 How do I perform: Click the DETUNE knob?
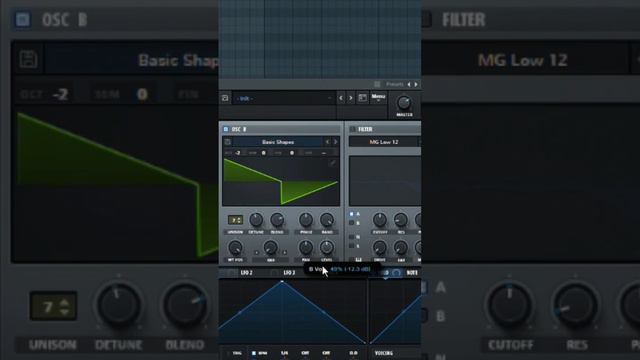256,220
